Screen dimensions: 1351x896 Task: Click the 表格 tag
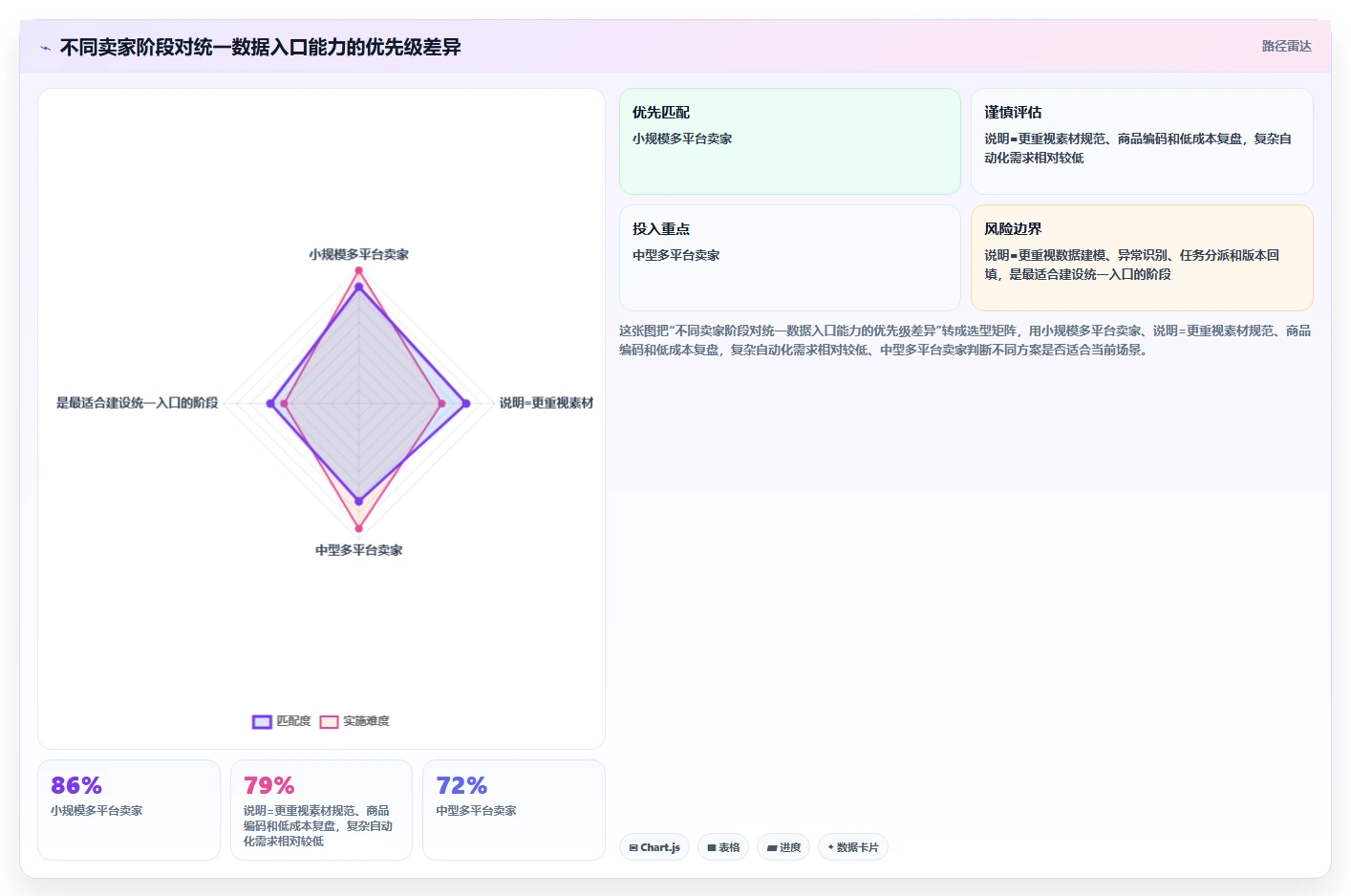(x=723, y=847)
